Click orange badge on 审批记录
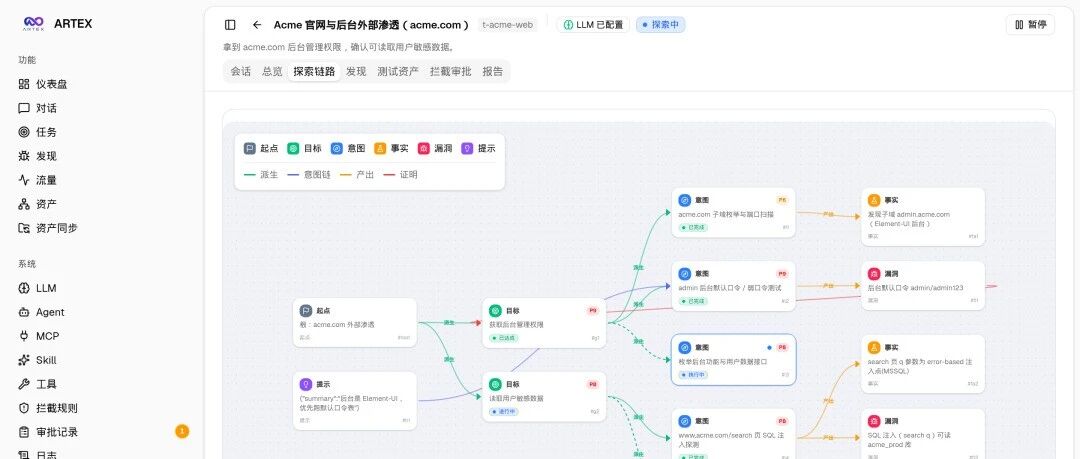This screenshot has width=1080, height=459. pos(182,431)
